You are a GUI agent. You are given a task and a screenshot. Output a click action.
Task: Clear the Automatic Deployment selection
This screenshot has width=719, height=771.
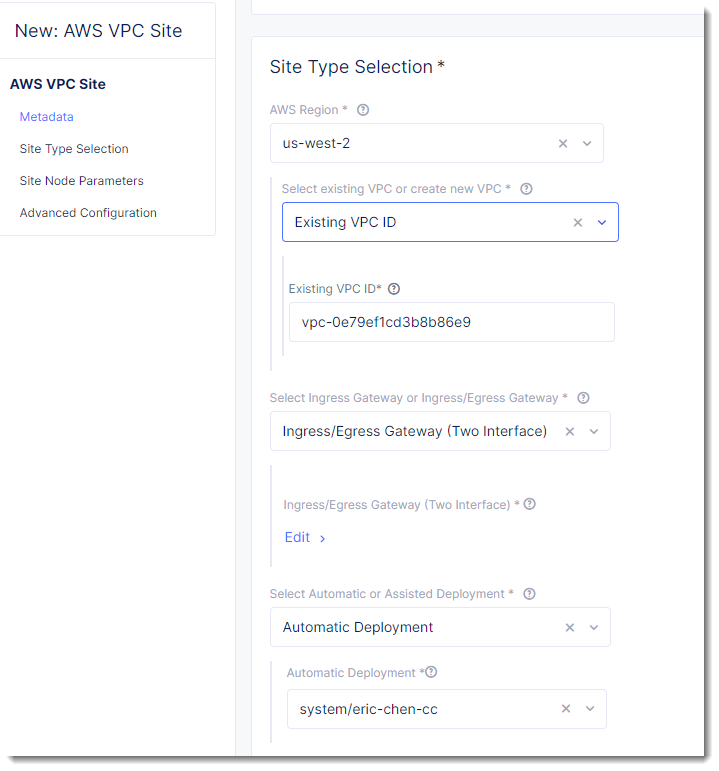570,628
